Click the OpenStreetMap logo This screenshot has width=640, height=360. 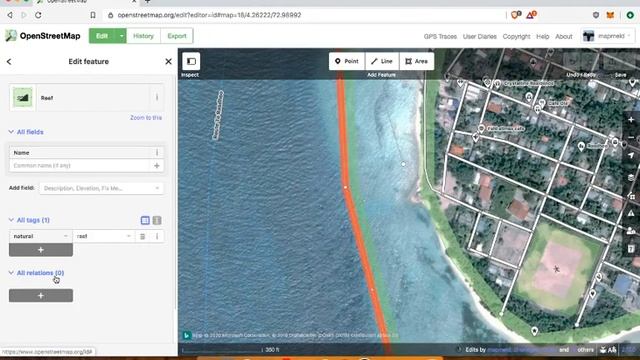click(42, 36)
